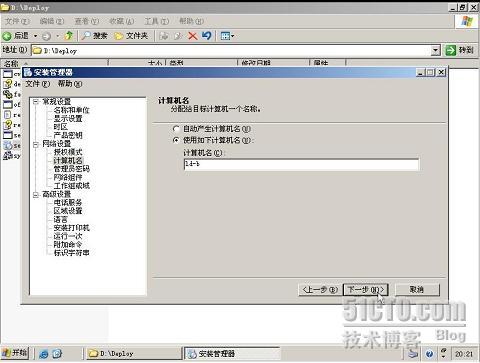Open Explorer Help menu
Screen dimensions: 480x363
pos(191,21)
